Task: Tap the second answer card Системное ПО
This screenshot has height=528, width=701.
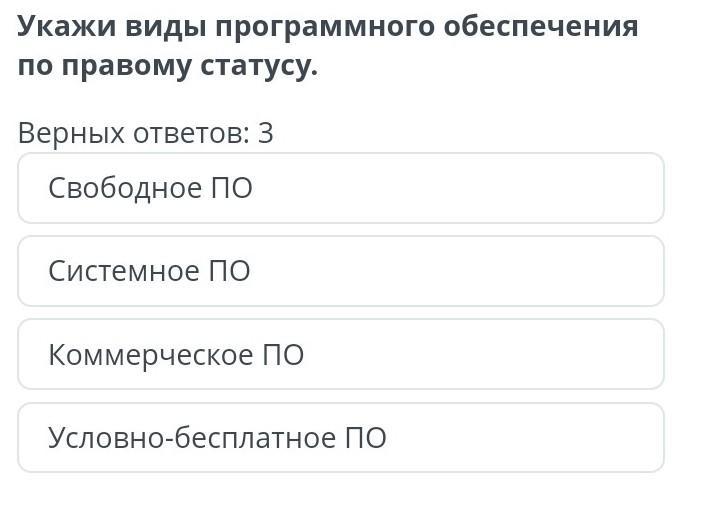Action: pyautogui.click(x=341, y=271)
